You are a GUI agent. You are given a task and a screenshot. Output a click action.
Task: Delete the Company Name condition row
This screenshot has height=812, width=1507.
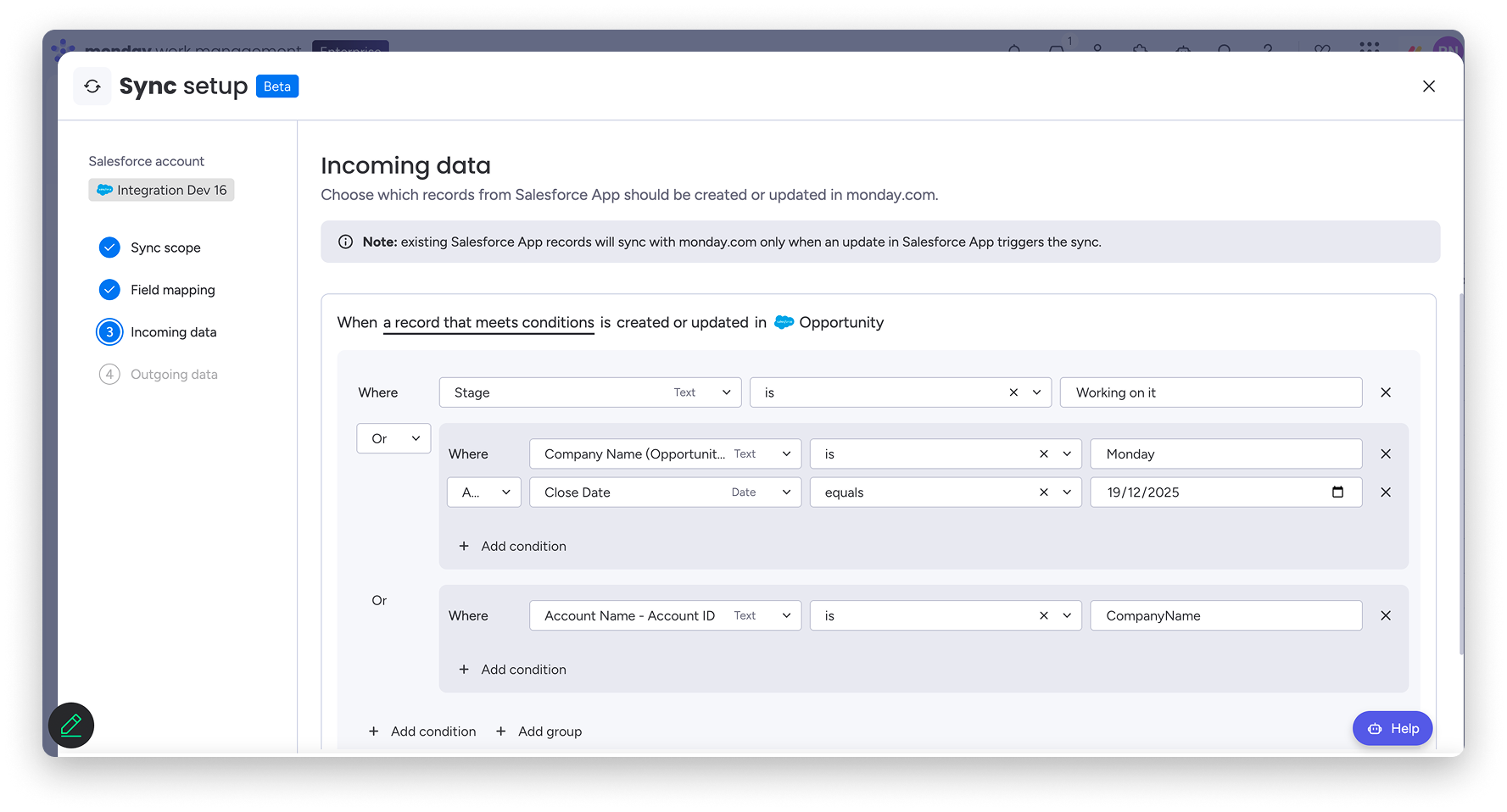(1385, 454)
